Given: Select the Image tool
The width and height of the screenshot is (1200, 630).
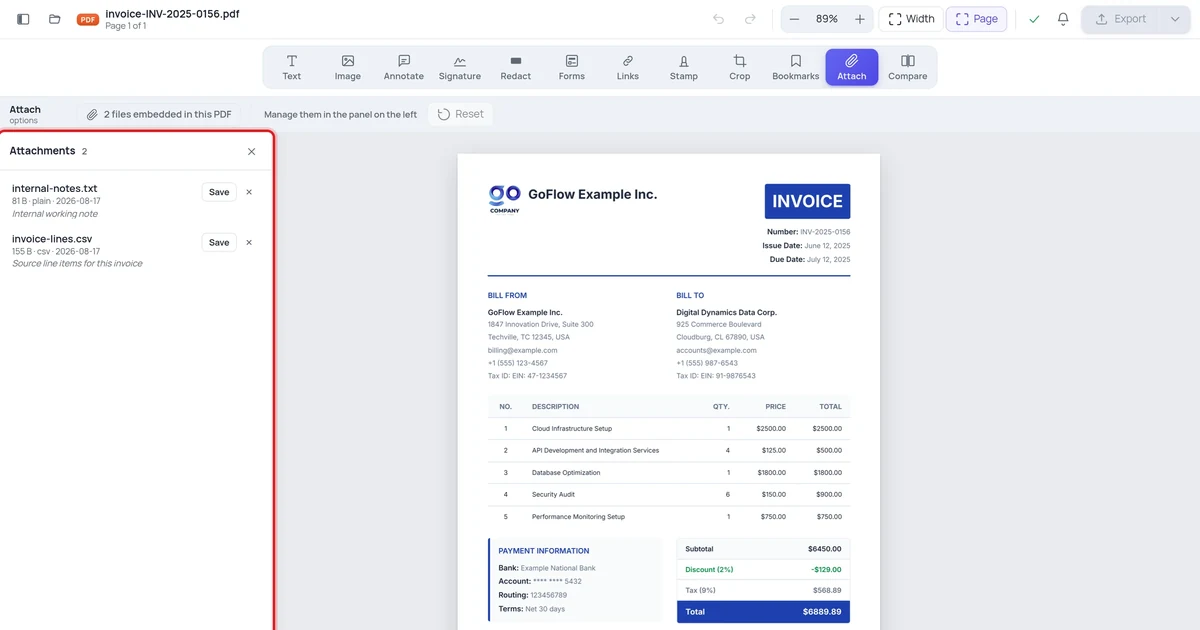Looking at the screenshot, I should (348, 67).
